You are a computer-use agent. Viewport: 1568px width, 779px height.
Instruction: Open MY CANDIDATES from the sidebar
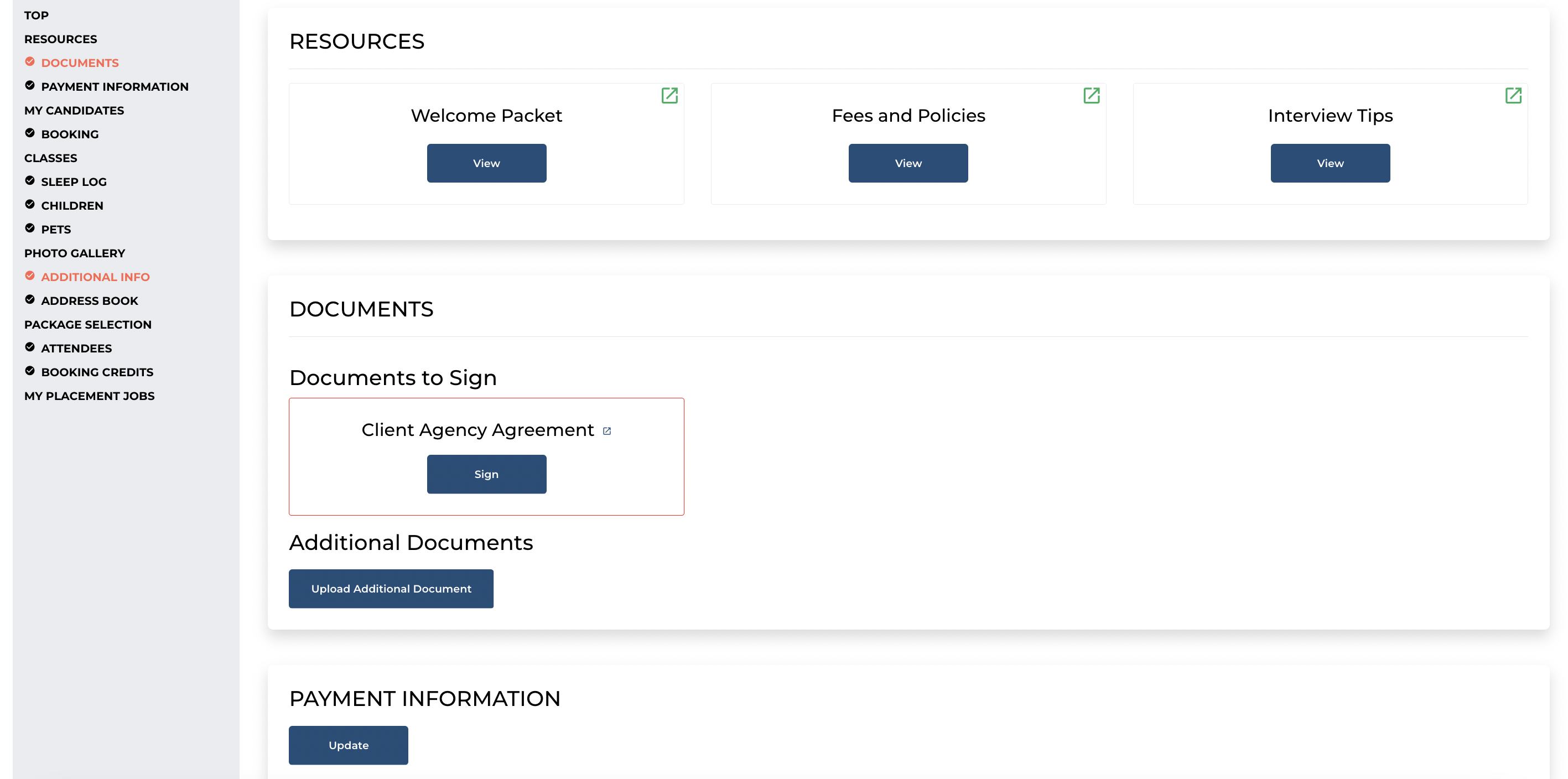74,110
